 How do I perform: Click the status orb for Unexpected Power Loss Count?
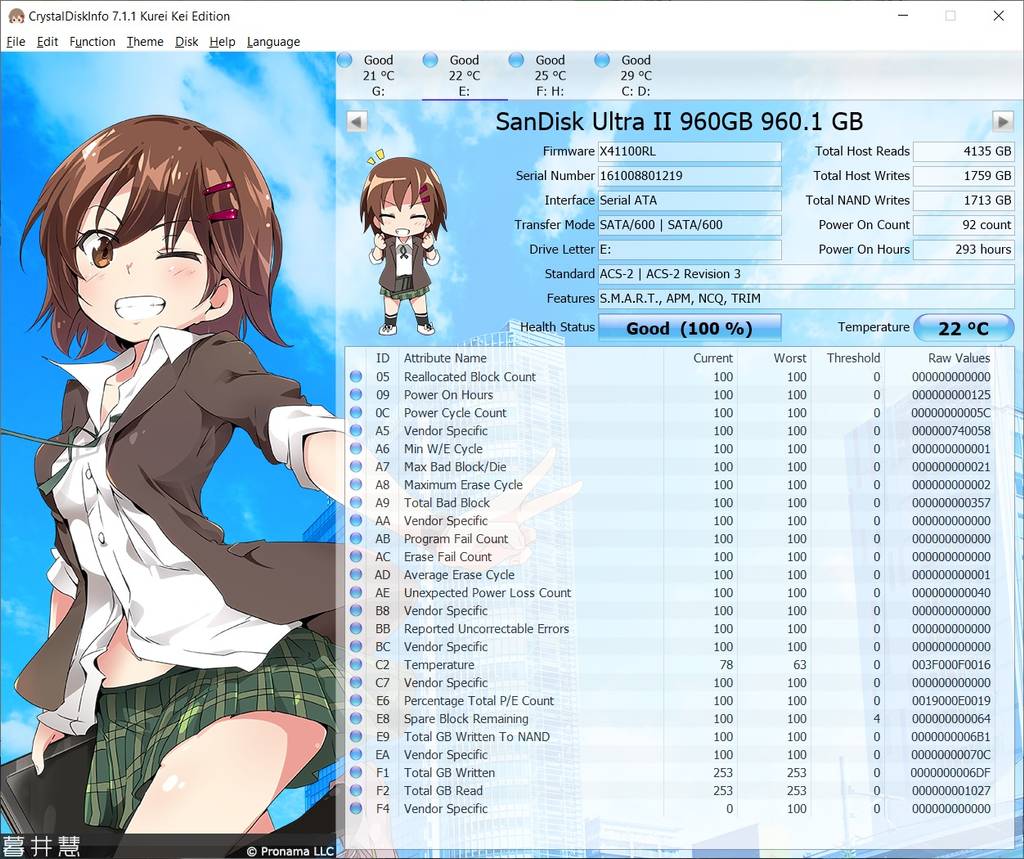356,592
